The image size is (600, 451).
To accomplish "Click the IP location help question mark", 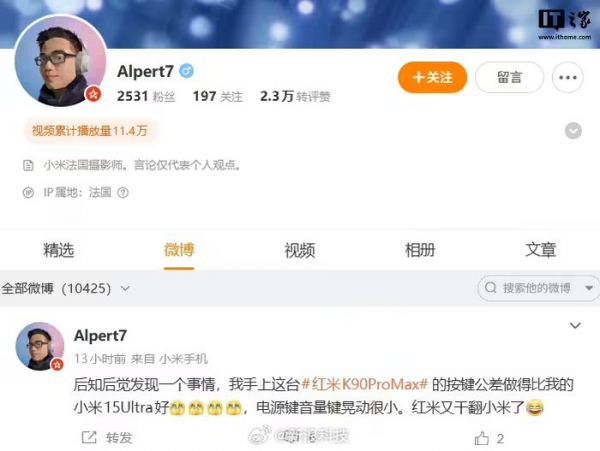I will coord(123,192).
